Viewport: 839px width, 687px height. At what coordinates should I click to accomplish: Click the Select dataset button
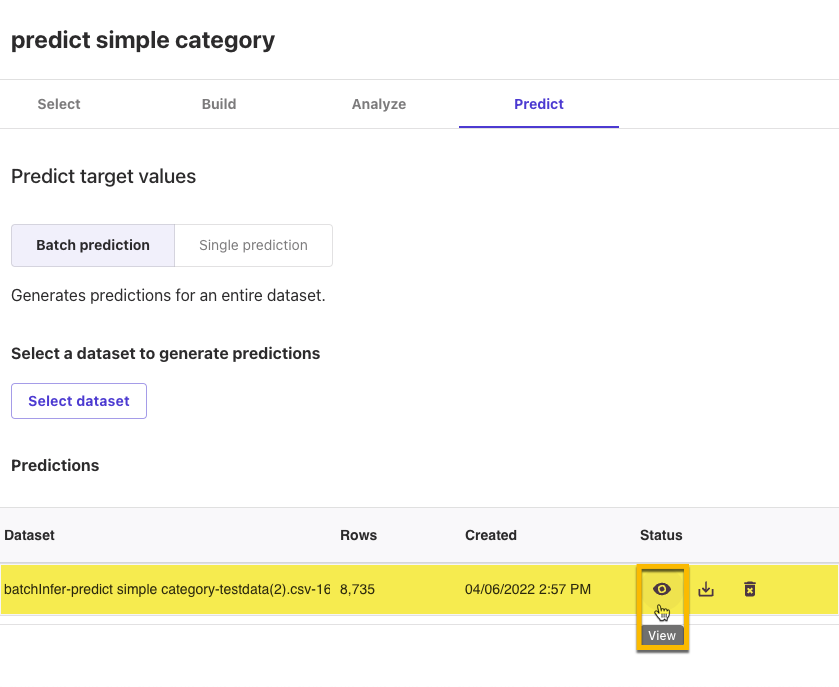pos(79,401)
